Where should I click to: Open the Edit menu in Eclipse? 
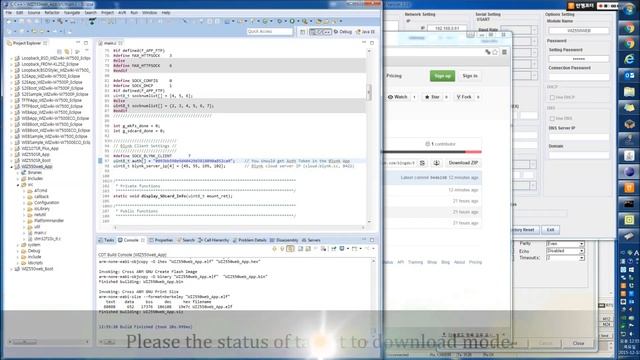19,13
